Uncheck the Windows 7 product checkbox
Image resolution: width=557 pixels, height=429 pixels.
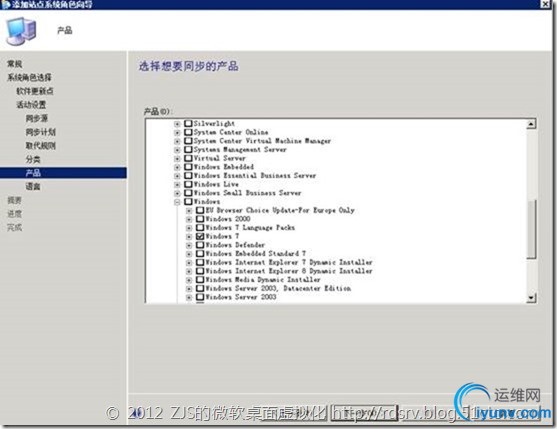(200, 236)
